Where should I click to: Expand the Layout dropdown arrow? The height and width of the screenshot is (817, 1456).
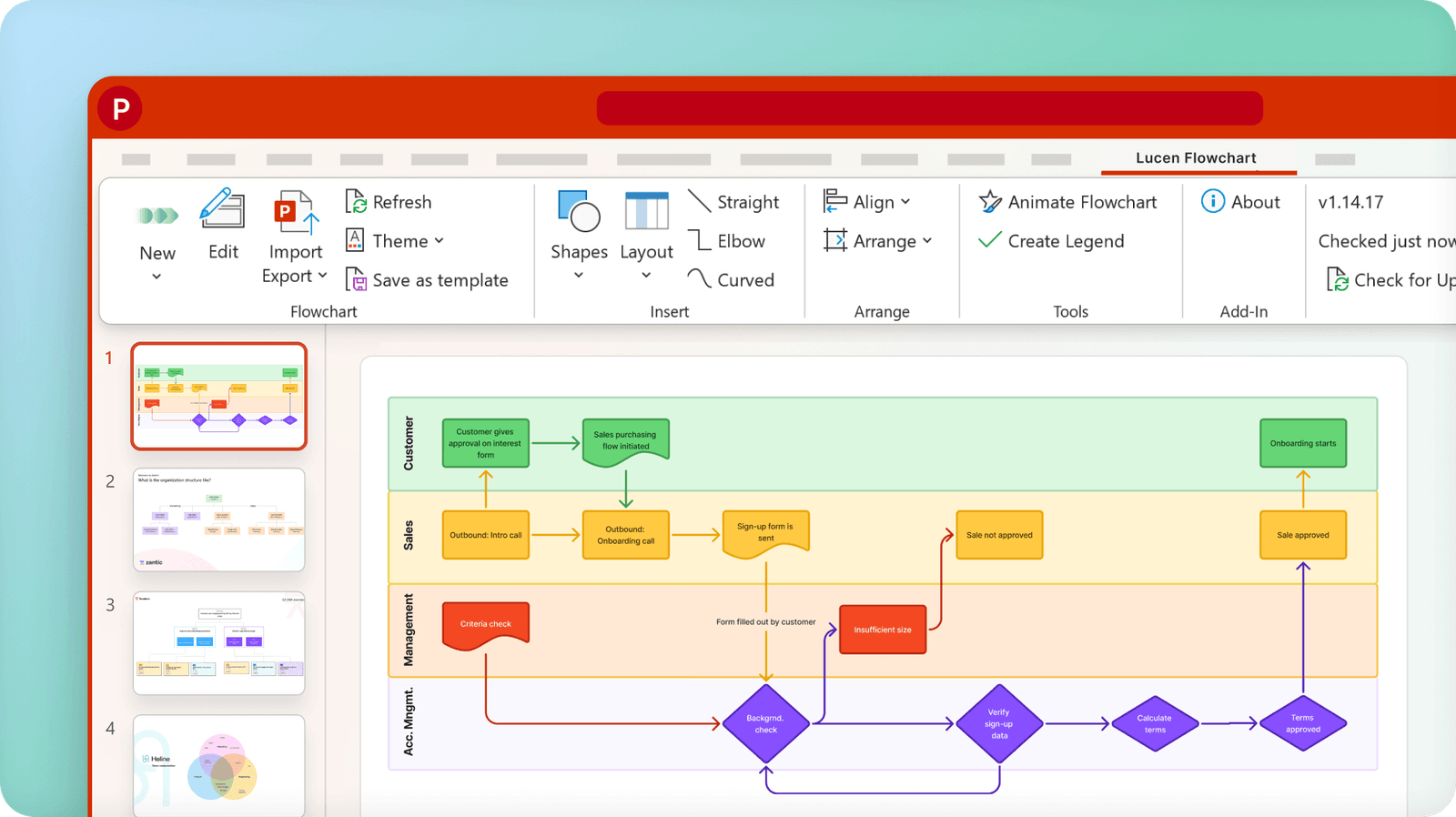point(646,276)
